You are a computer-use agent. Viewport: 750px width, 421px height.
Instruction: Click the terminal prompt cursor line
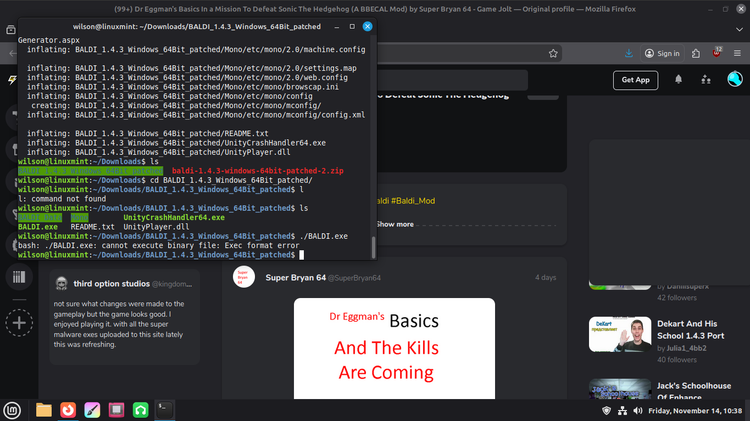pyautogui.click(x=161, y=255)
